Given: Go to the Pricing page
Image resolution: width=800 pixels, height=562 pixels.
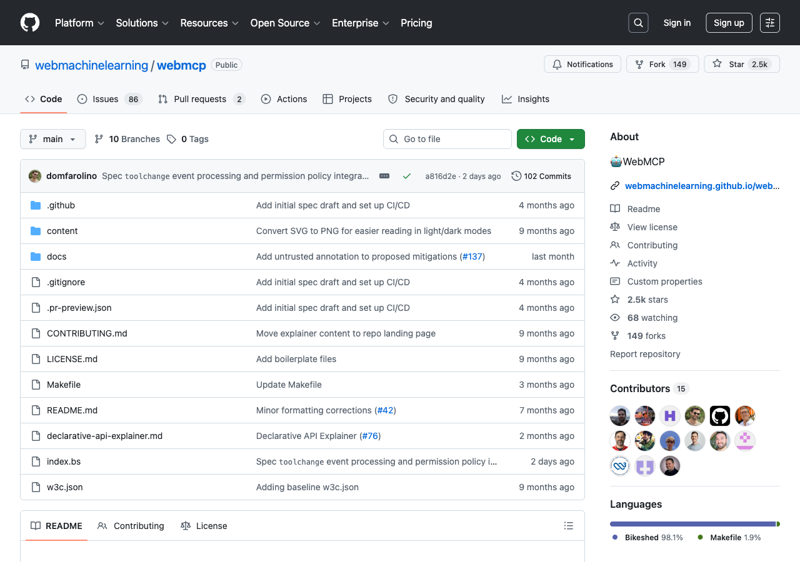Looking at the screenshot, I should (x=416, y=23).
